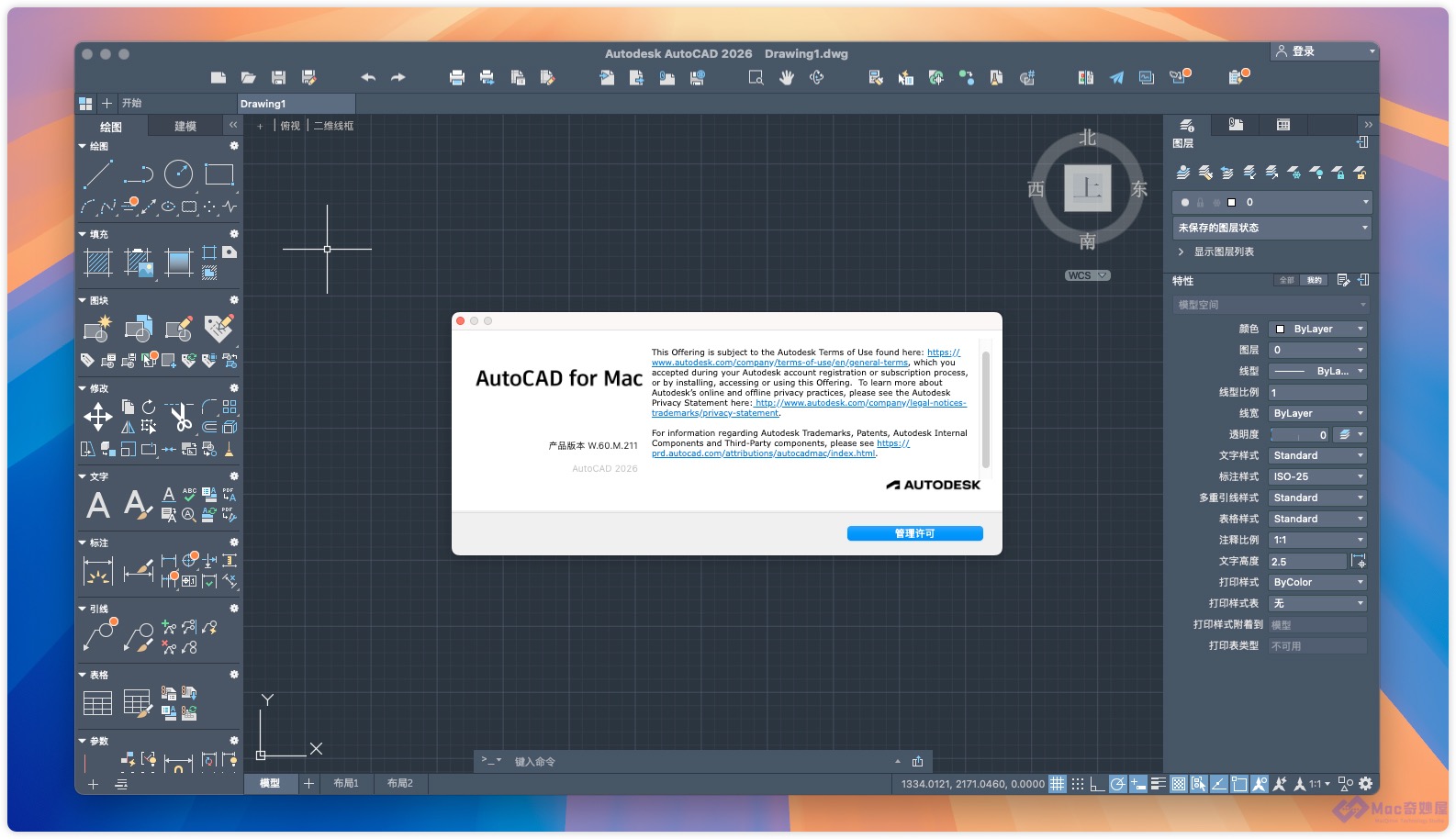Click the Zoom window icon
The image size is (1456, 839).
756,77
